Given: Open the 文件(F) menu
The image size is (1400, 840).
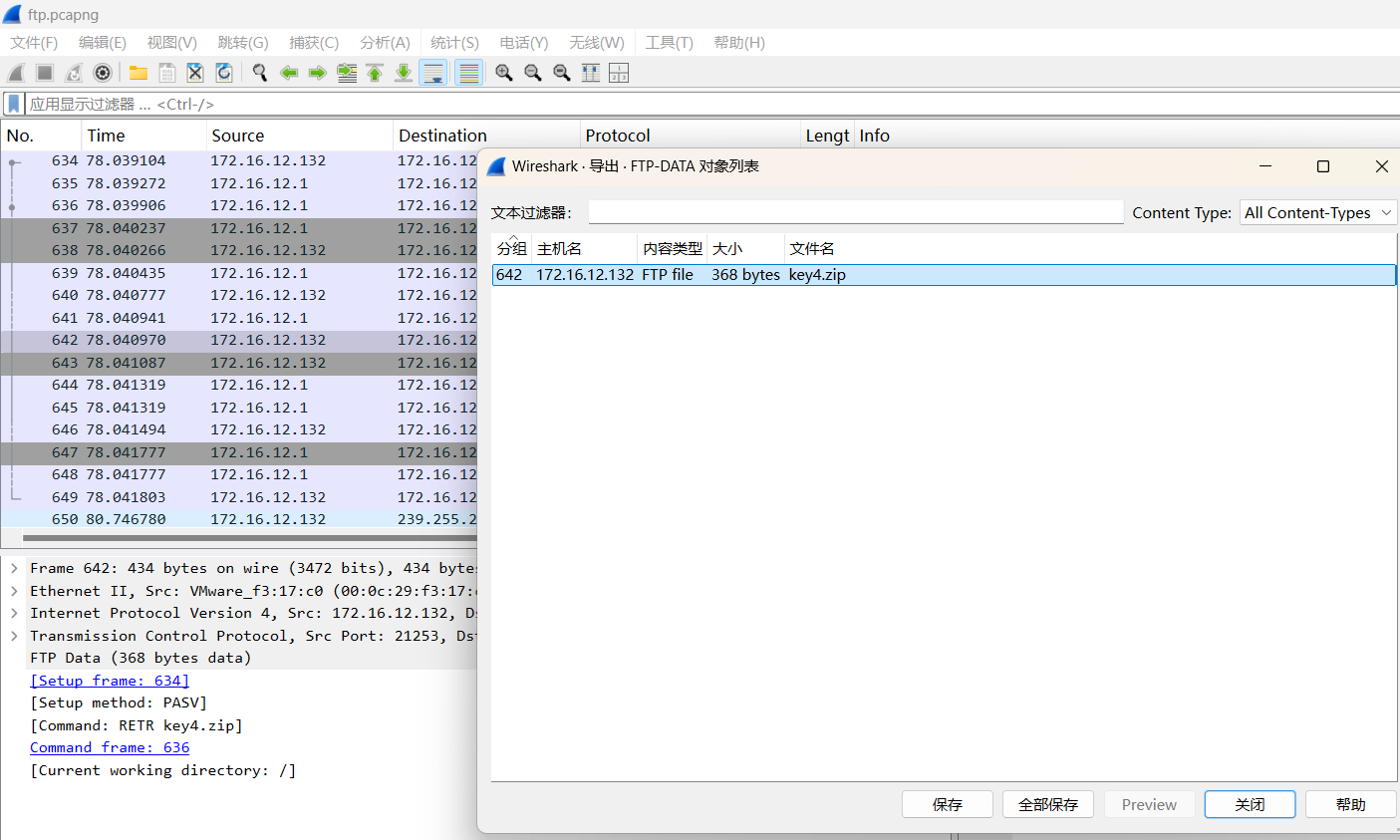Looking at the screenshot, I should pyautogui.click(x=34, y=43).
